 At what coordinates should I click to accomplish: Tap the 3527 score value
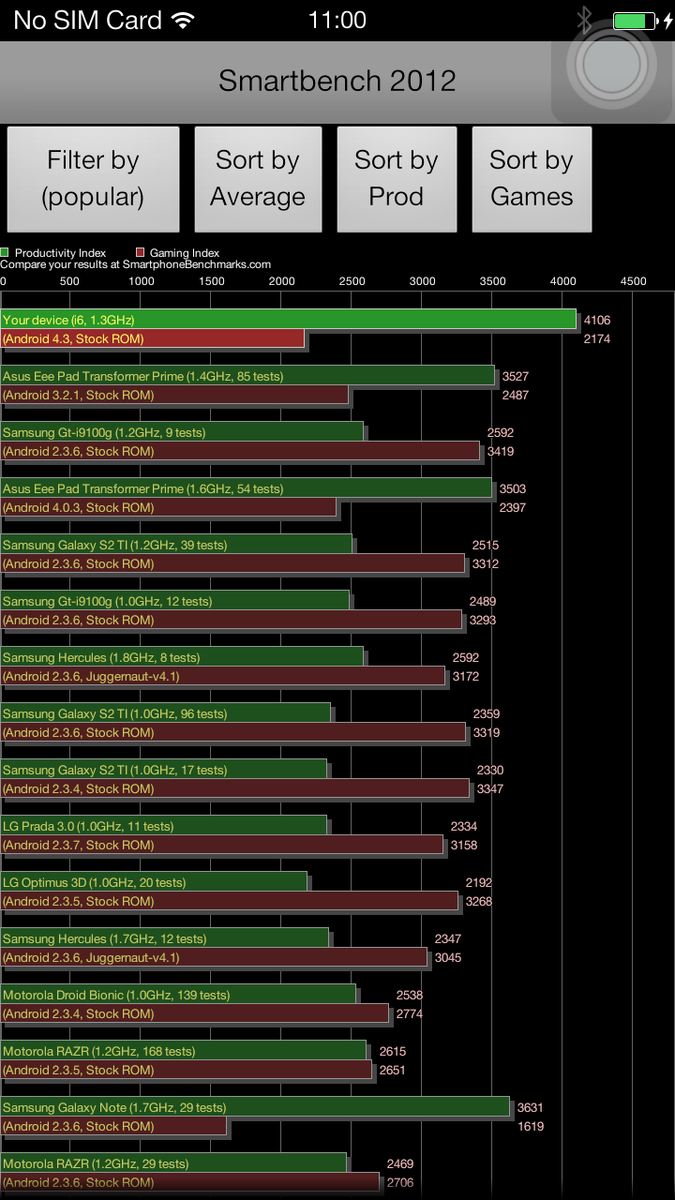point(515,376)
